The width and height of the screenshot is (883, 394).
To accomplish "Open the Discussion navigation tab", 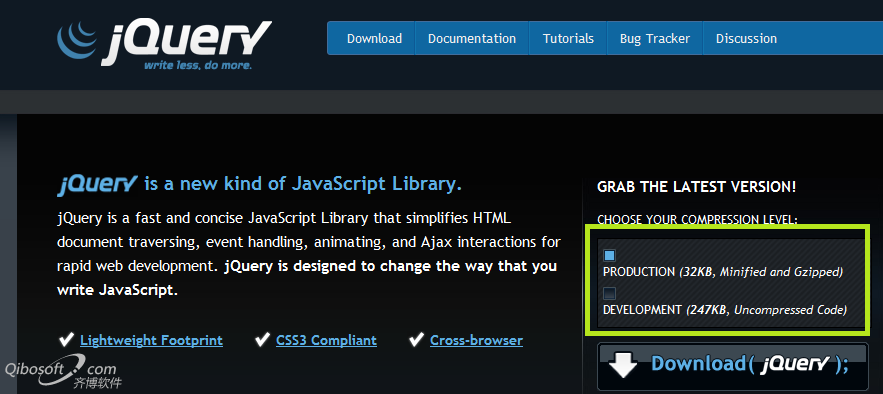I will [x=746, y=38].
